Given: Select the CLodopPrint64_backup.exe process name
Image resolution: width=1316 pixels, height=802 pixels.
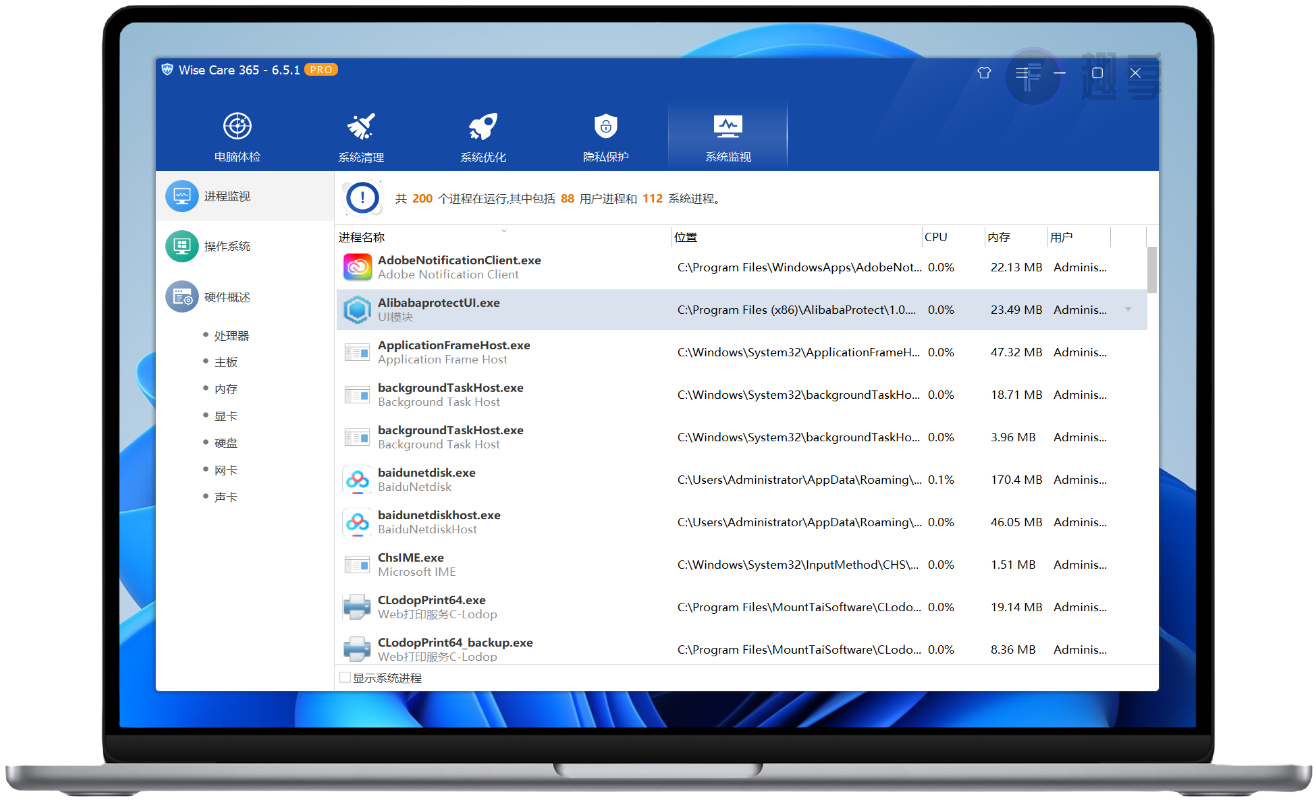Looking at the screenshot, I should [455, 643].
